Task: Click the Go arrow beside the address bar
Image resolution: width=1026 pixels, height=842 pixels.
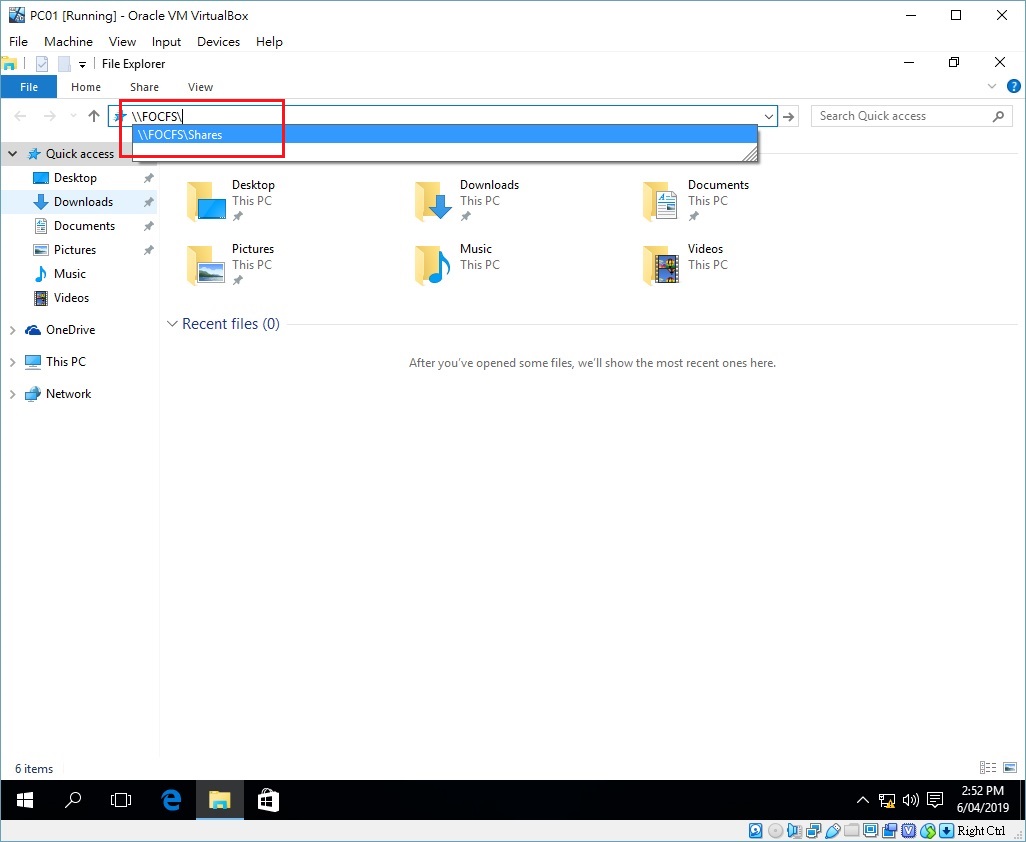Action: (x=789, y=115)
